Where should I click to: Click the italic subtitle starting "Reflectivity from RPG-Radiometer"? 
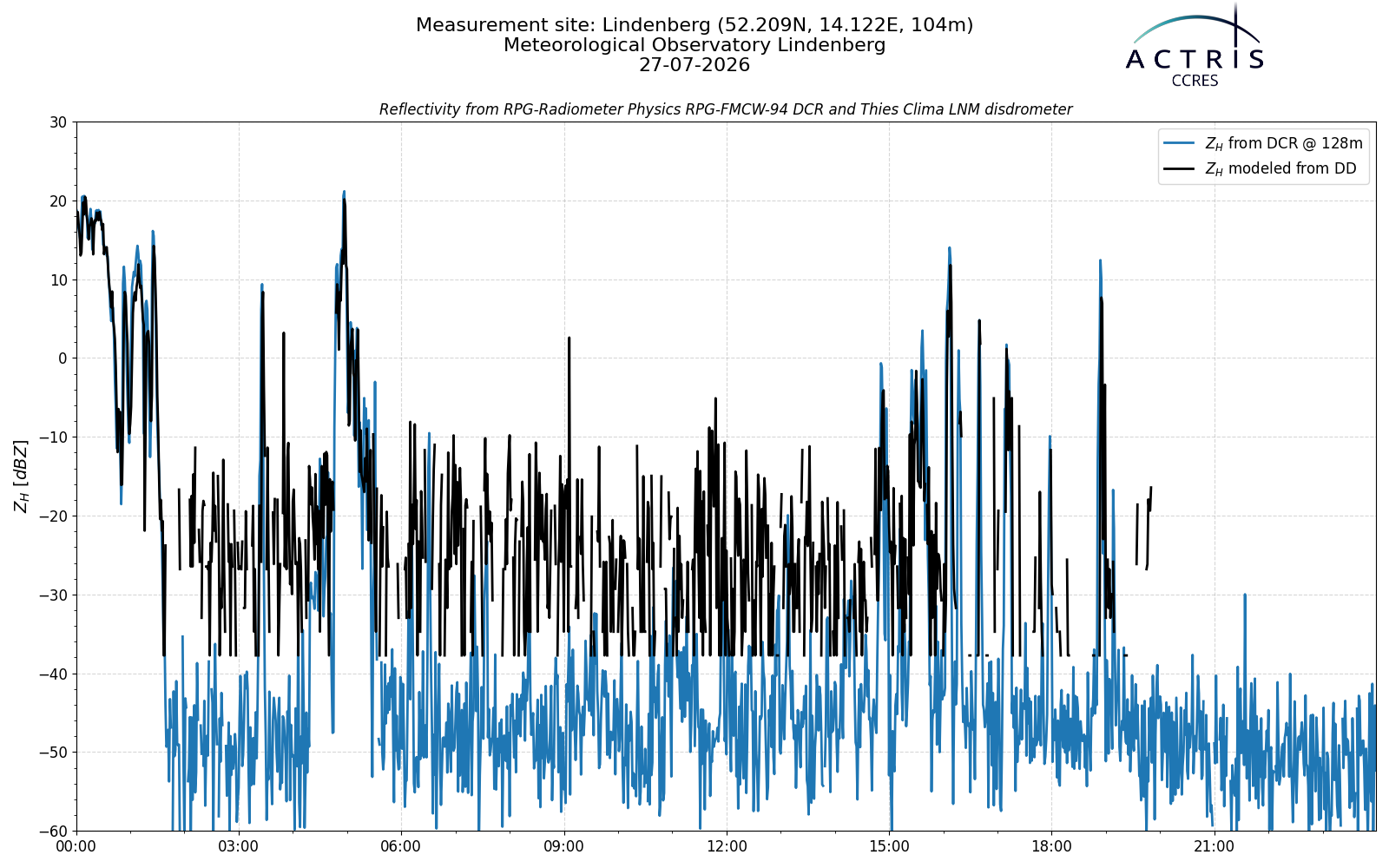[726, 109]
